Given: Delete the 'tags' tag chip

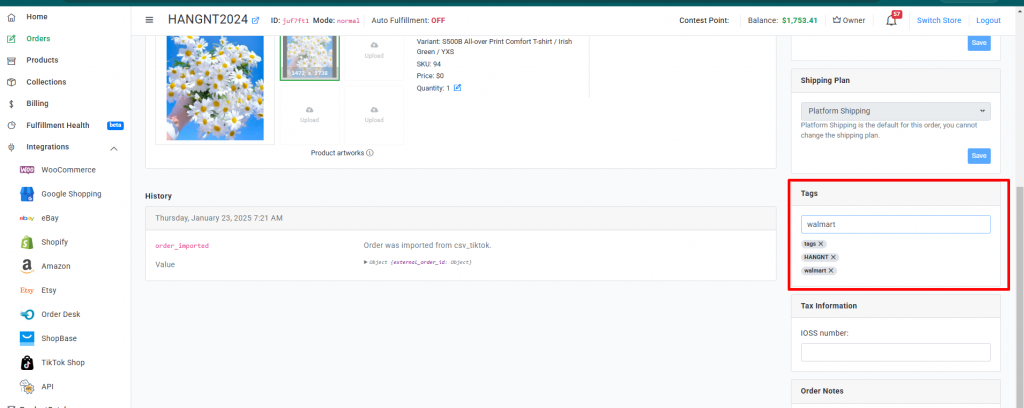Looking at the screenshot, I should click(x=821, y=243).
